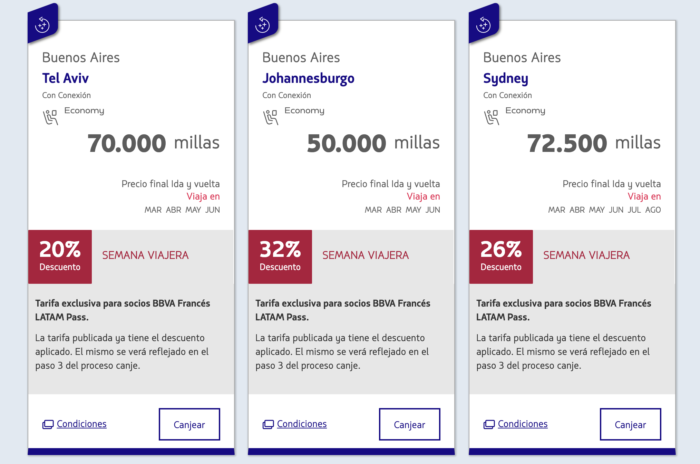Click the Economy seat icon on Johannesburgo card
700x464 pixels.
click(x=270, y=115)
